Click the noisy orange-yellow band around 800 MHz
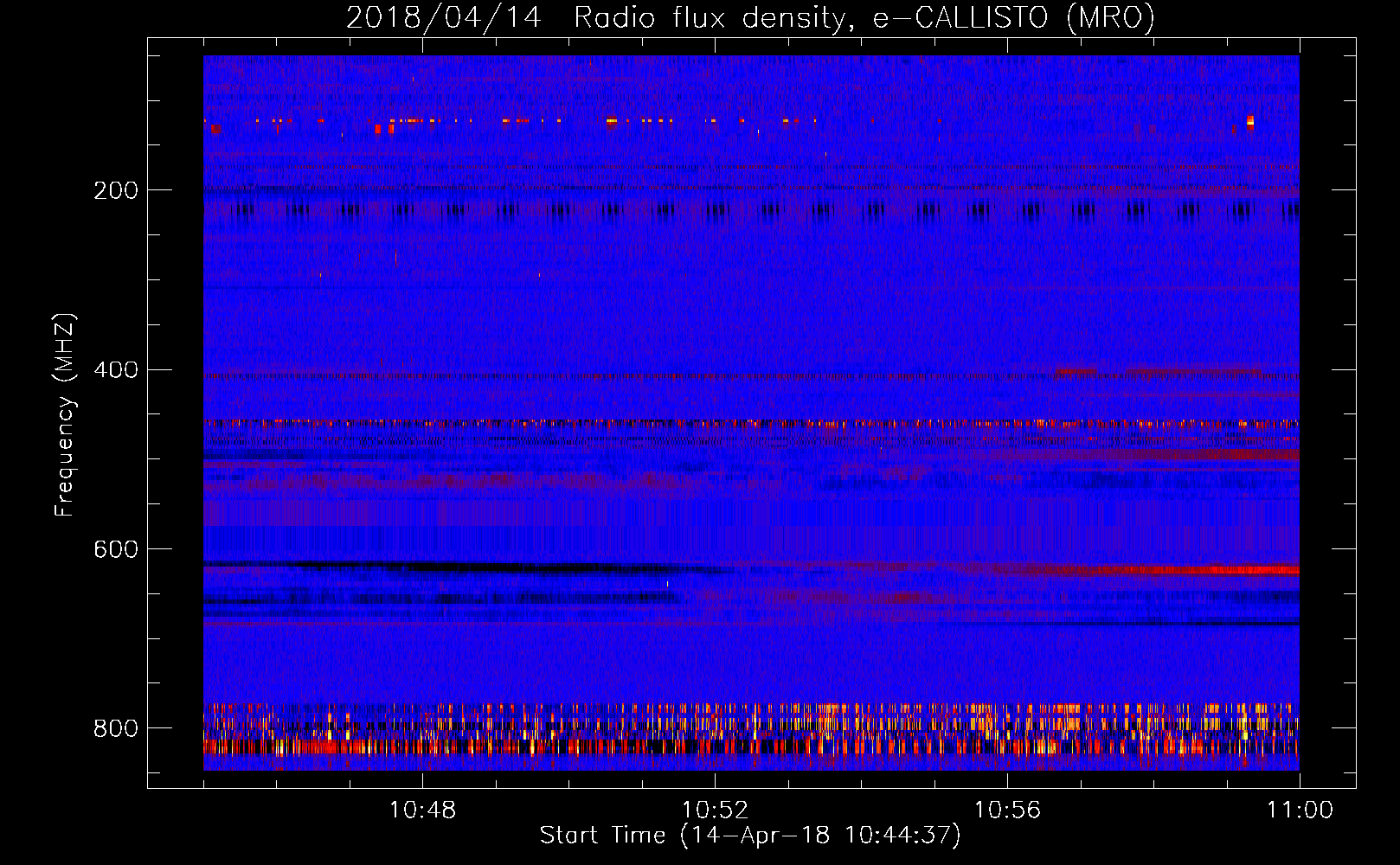1400x865 pixels. pyautogui.click(x=751, y=729)
